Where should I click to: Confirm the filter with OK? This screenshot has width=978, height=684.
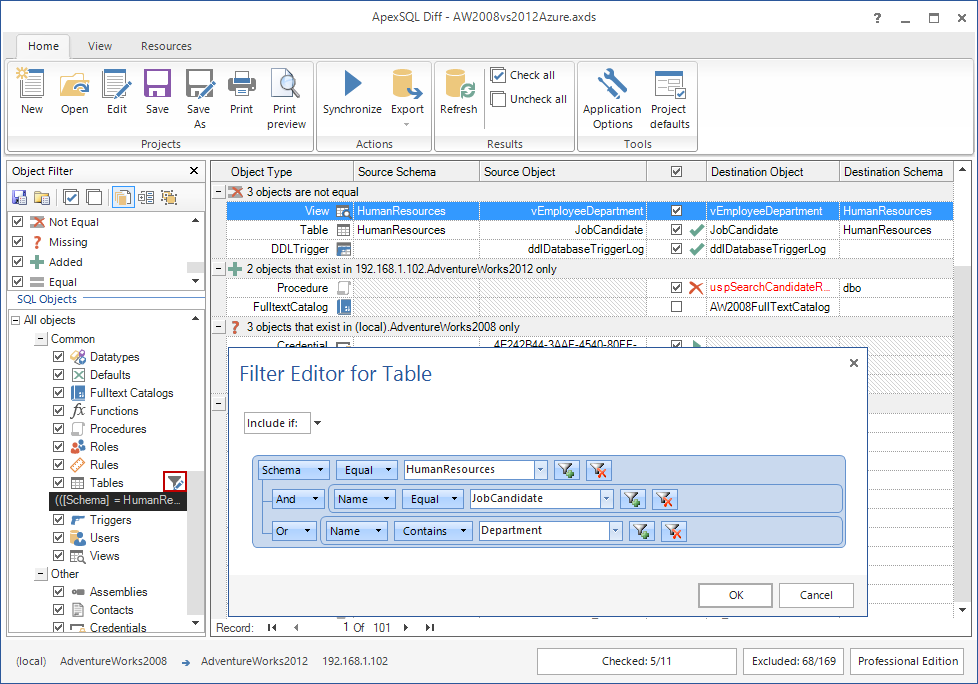point(735,595)
